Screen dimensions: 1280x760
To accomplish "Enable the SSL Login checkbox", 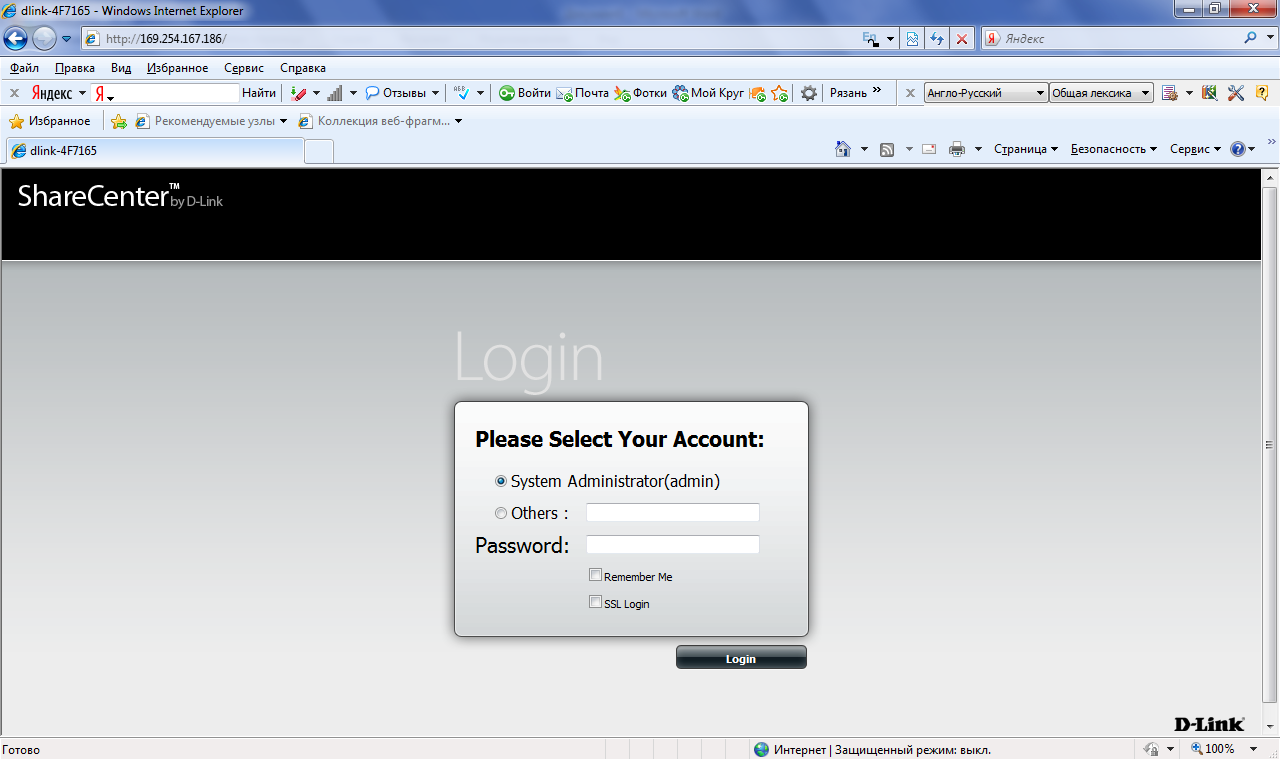I will [x=595, y=602].
